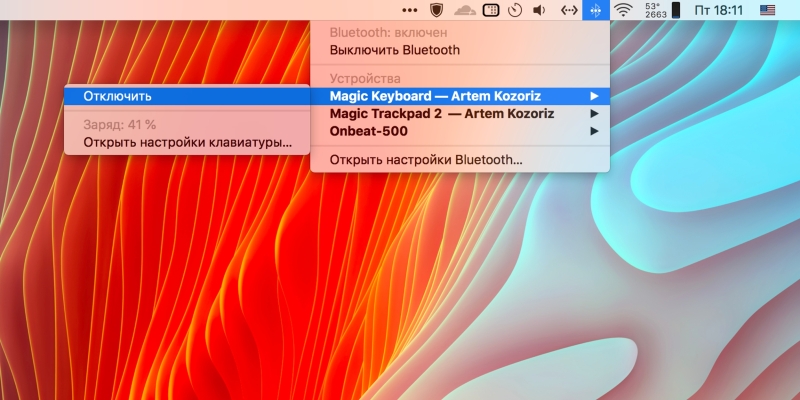
Task: Click the left-right arrows icon in menu bar
Action: [x=569, y=10]
